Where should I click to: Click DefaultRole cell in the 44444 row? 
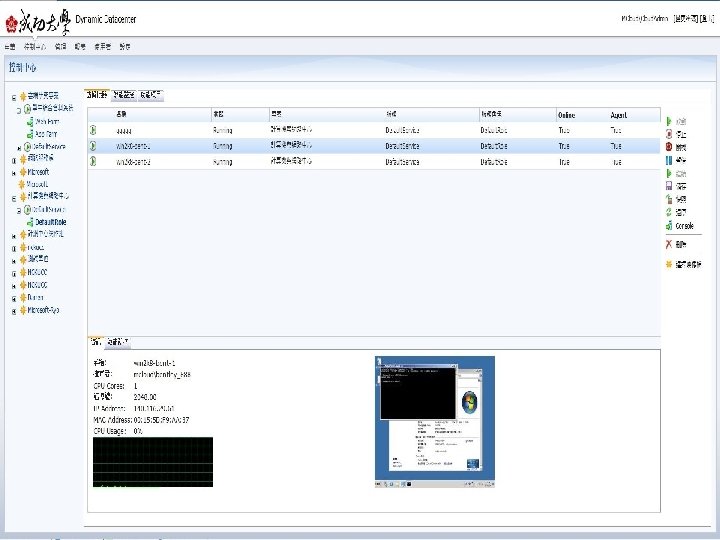click(494, 130)
